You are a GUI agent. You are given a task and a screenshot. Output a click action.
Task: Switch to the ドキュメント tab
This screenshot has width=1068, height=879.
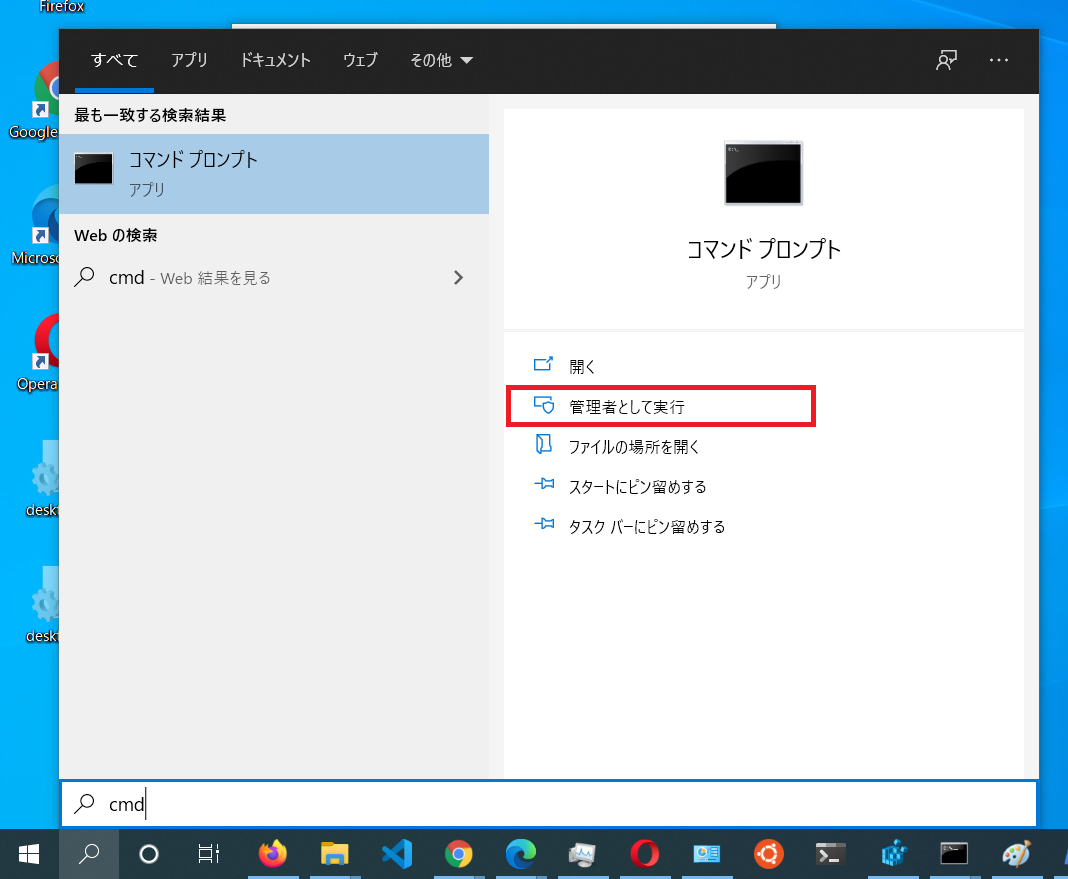tap(275, 60)
